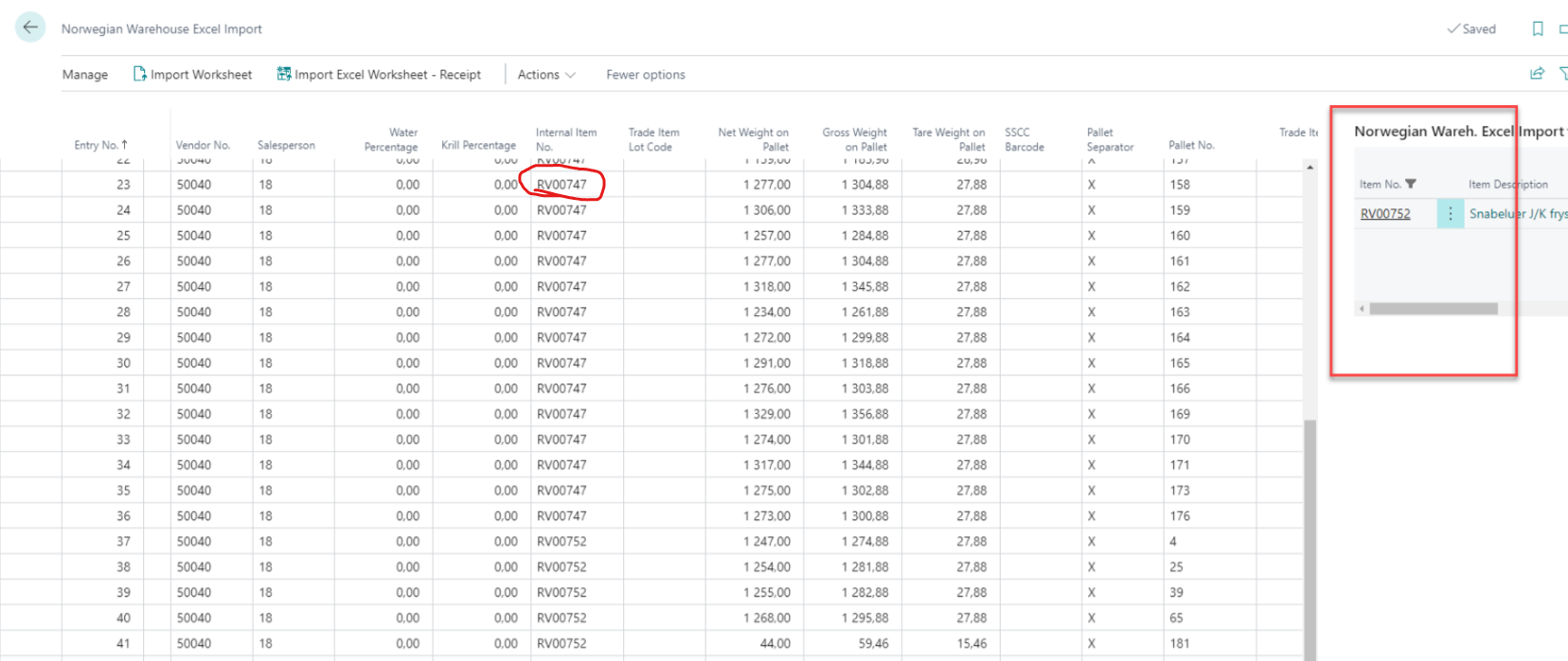This screenshot has height=661, width=1568.
Task: Click the filter funnel beside Item No.
Action: 1411,184
